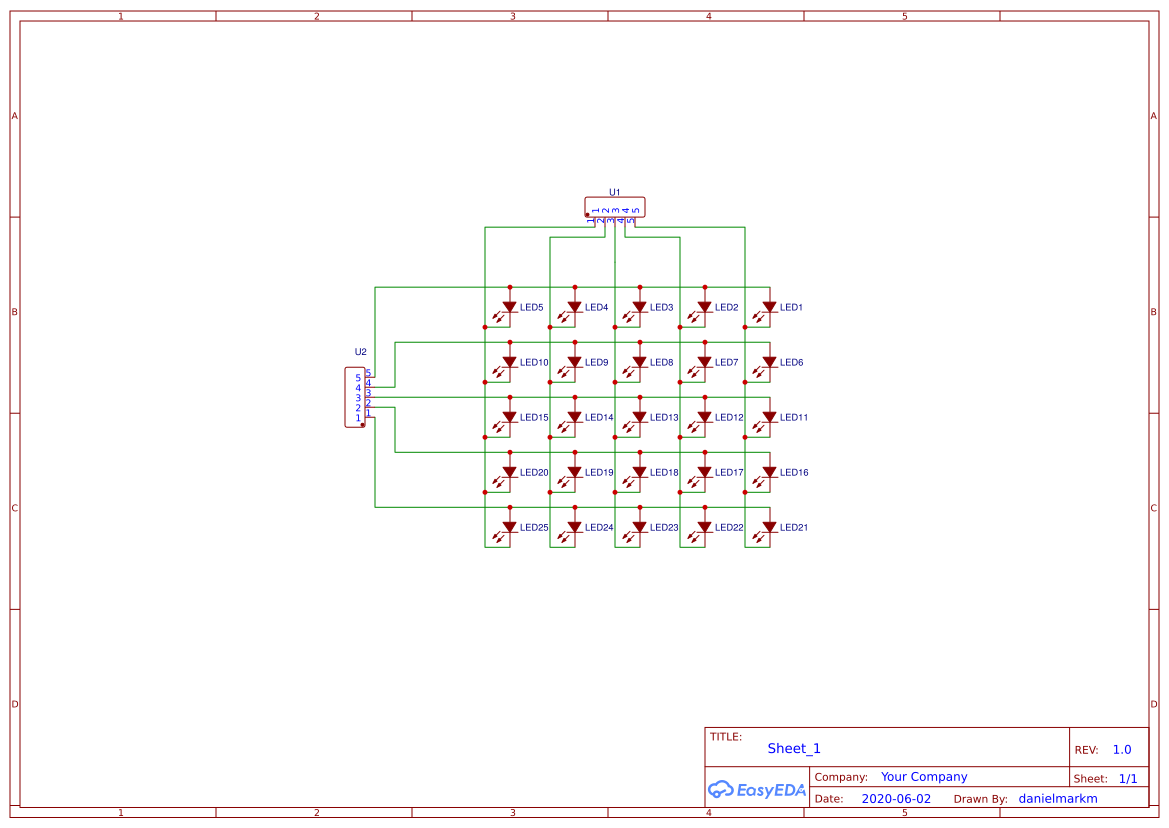
Task: Select the LED5 diode symbol
Action: click(508, 308)
